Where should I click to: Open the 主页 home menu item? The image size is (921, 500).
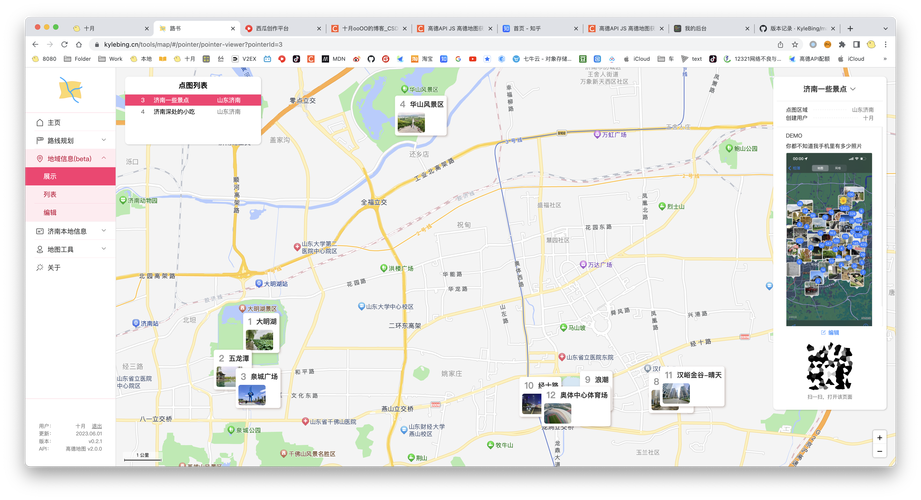(70, 122)
